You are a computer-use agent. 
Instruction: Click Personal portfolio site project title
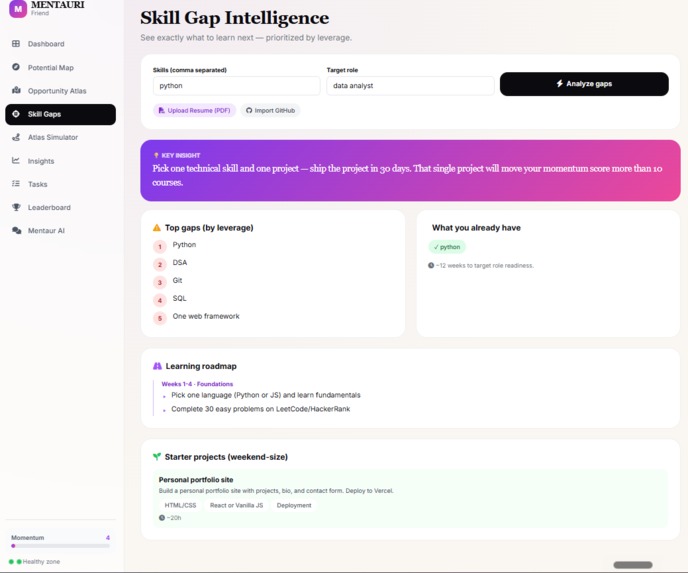tap(196, 480)
